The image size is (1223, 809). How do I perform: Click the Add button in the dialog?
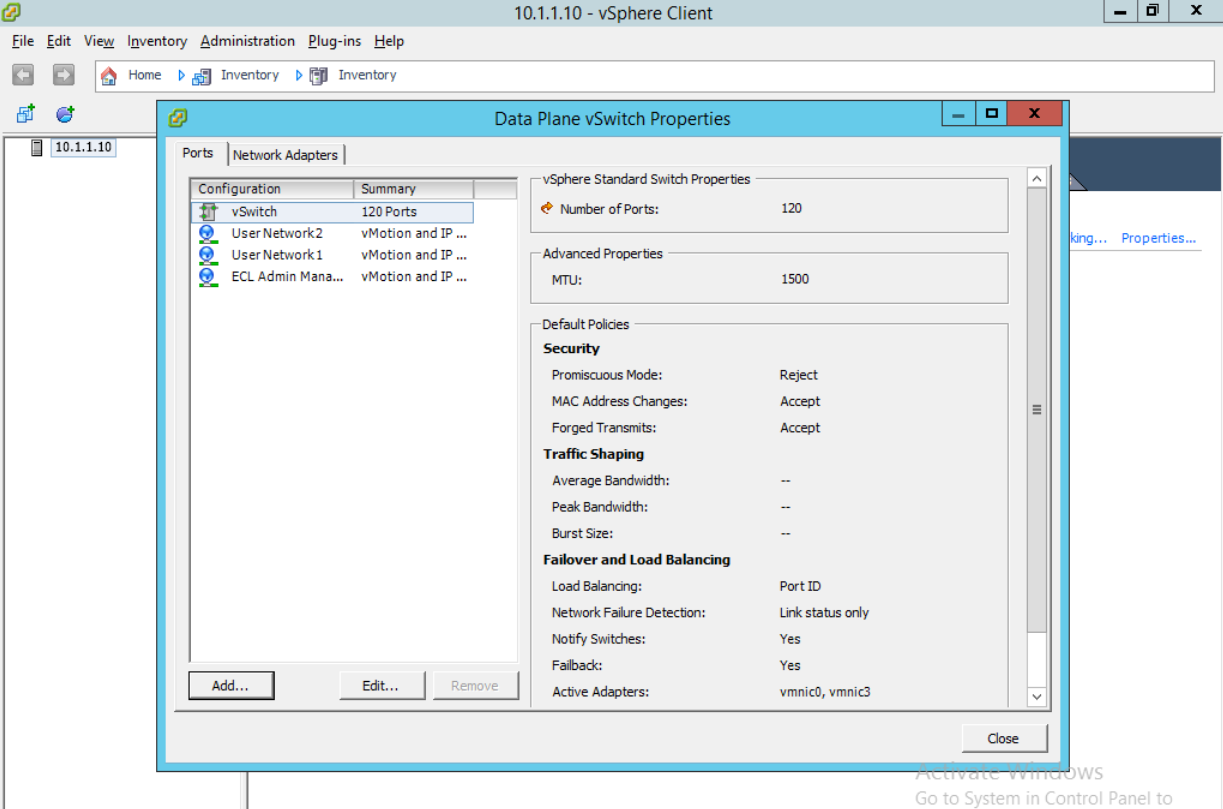231,685
